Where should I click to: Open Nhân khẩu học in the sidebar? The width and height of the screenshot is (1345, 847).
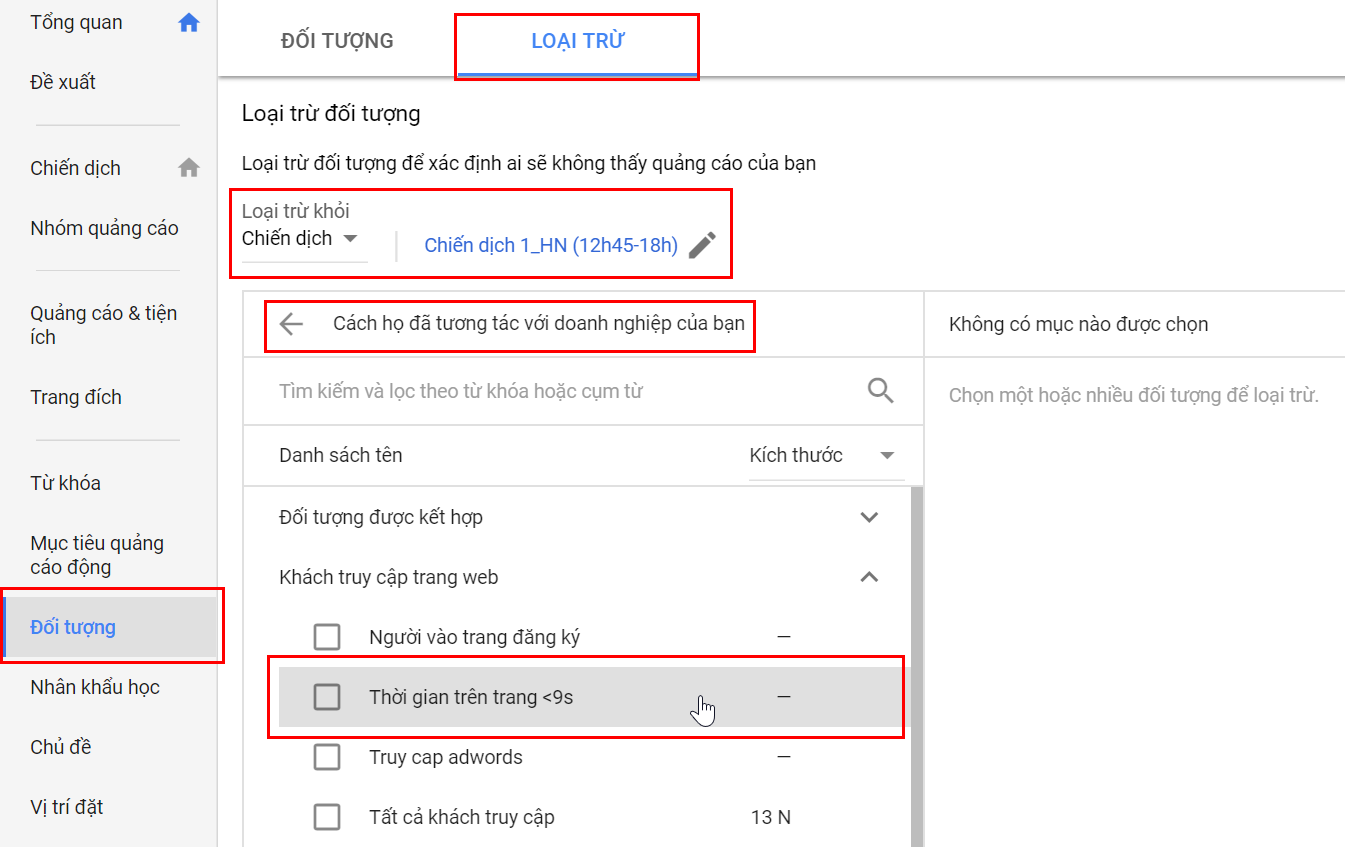[x=95, y=687]
